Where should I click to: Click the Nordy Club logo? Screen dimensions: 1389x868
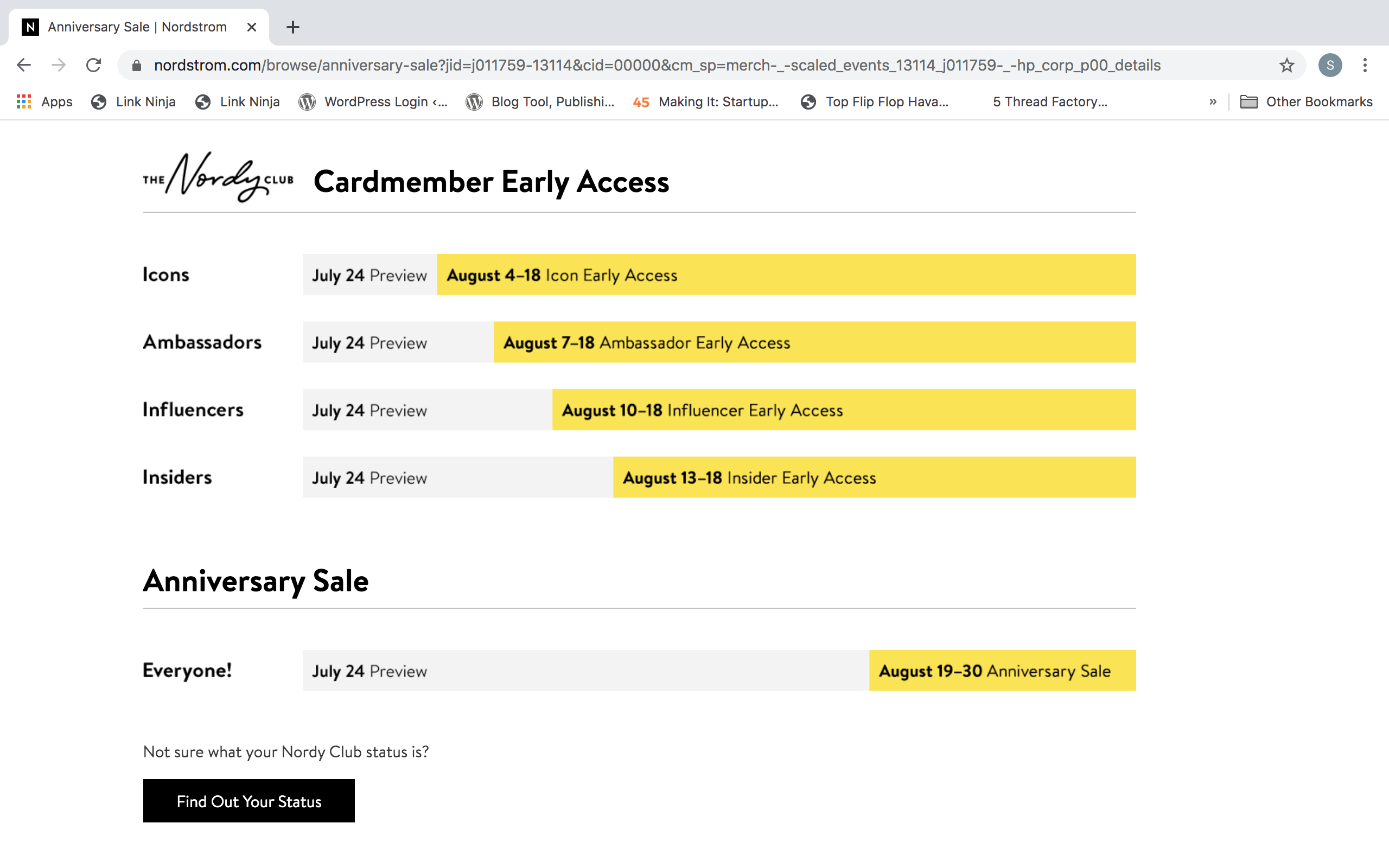[x=218, y=177]
